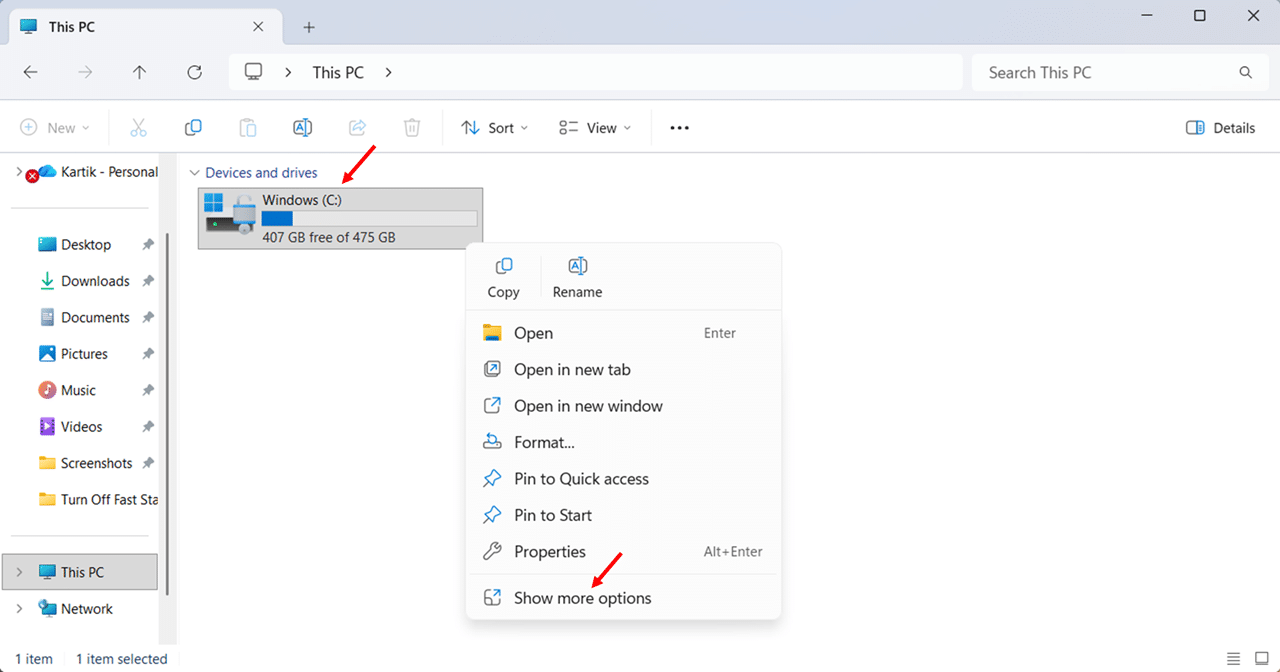Choose Format... from context menu

click(x=544, y=442)
